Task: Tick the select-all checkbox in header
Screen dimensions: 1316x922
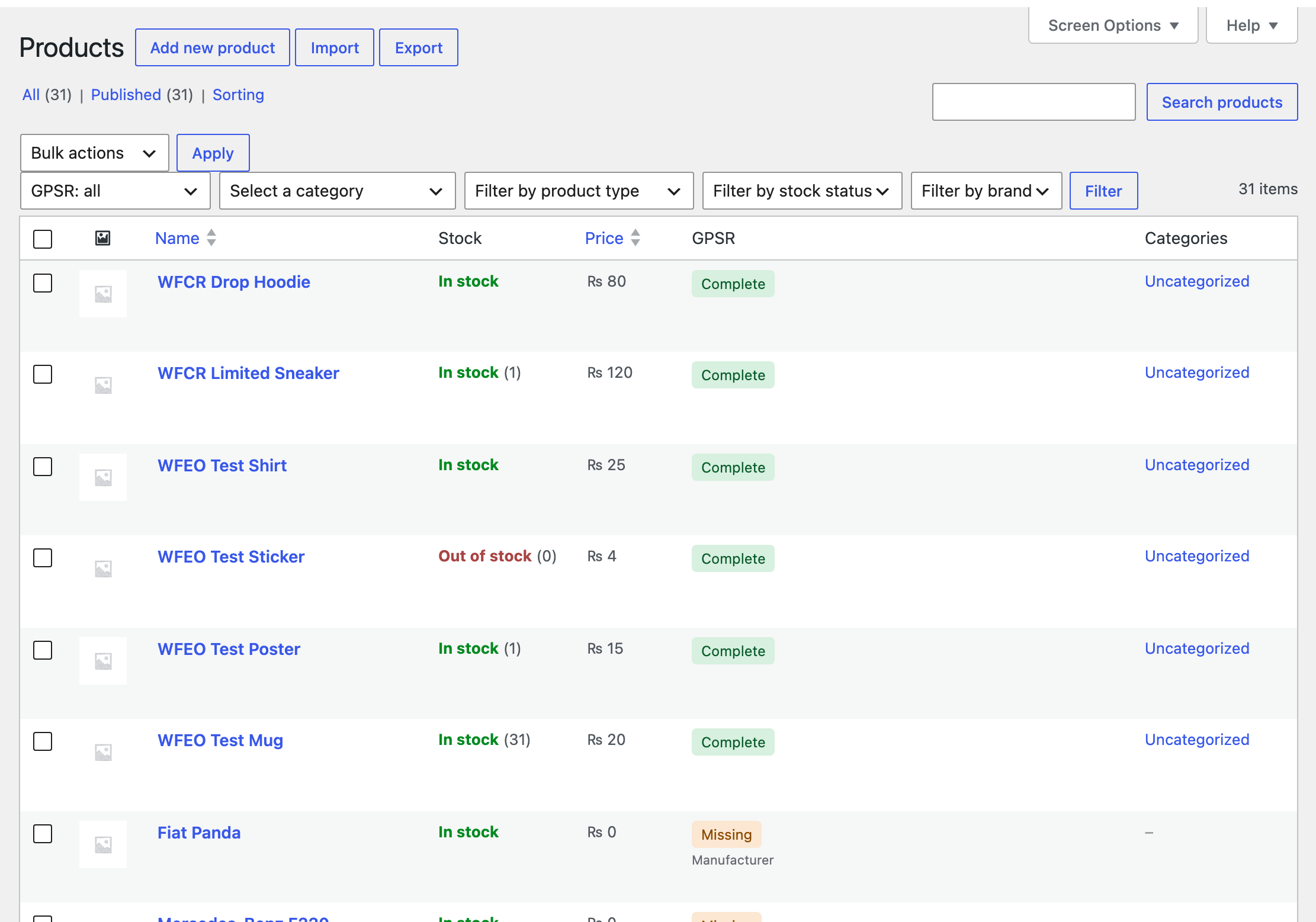Action: [x=43, y=239]
